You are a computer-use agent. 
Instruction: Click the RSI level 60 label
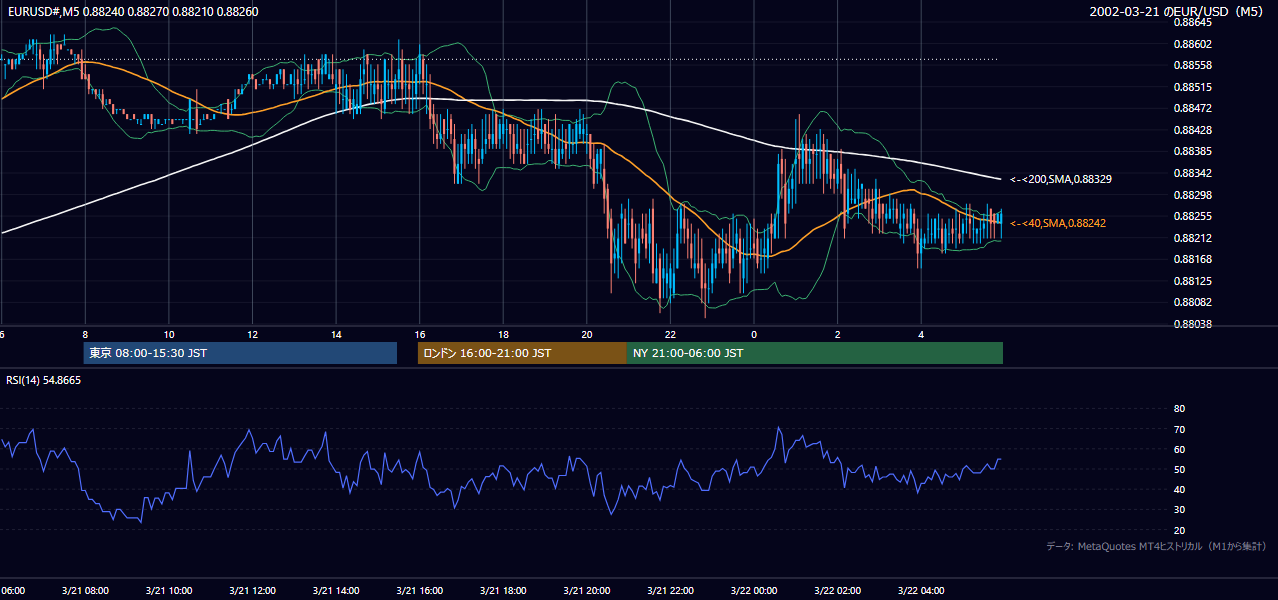1179,449
